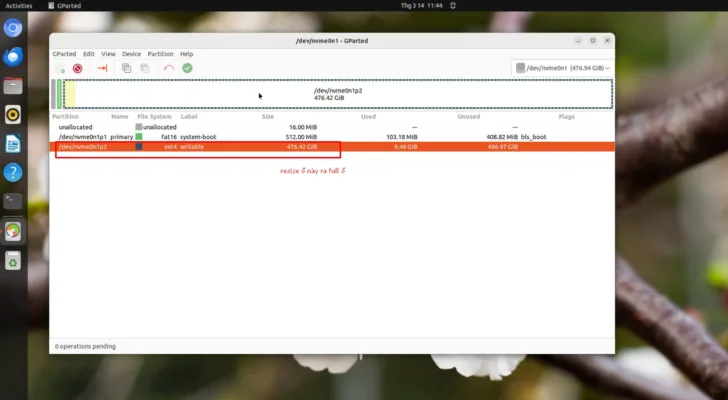728x400 pixels.
Task: Open Rhythmbox from the dock
Action: point(13,115)
